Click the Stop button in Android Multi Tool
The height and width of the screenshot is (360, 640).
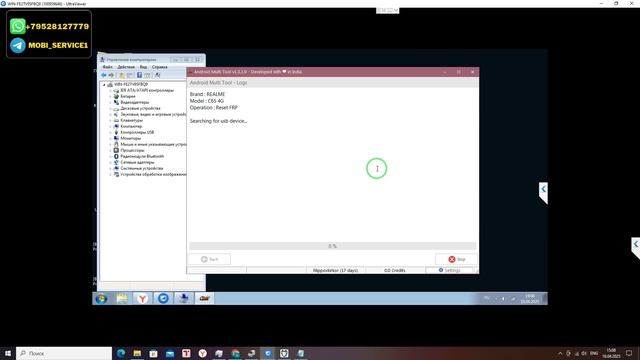tap(456, 259)
